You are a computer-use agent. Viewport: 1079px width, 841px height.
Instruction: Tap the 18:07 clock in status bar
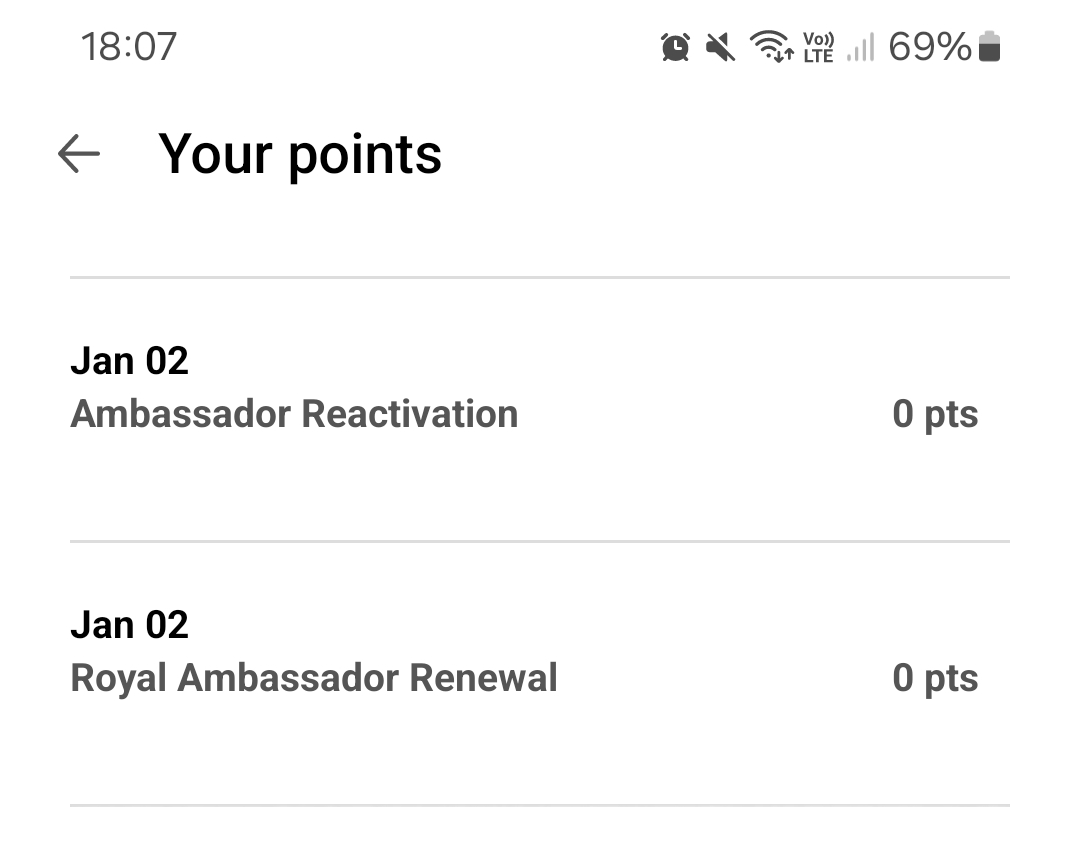[x=129, y=47]
